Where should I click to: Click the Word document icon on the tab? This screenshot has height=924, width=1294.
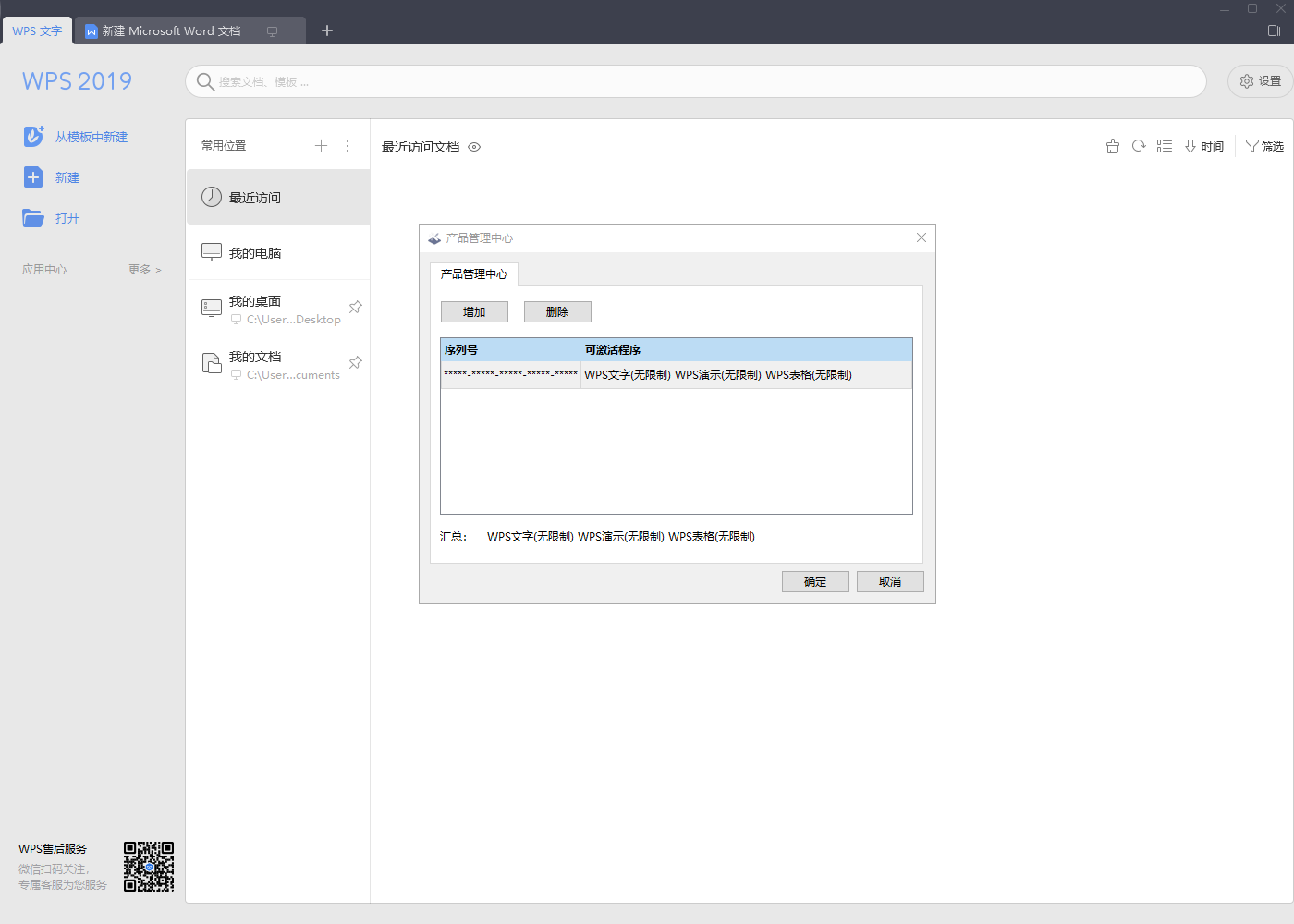click(x=92, y=31)
